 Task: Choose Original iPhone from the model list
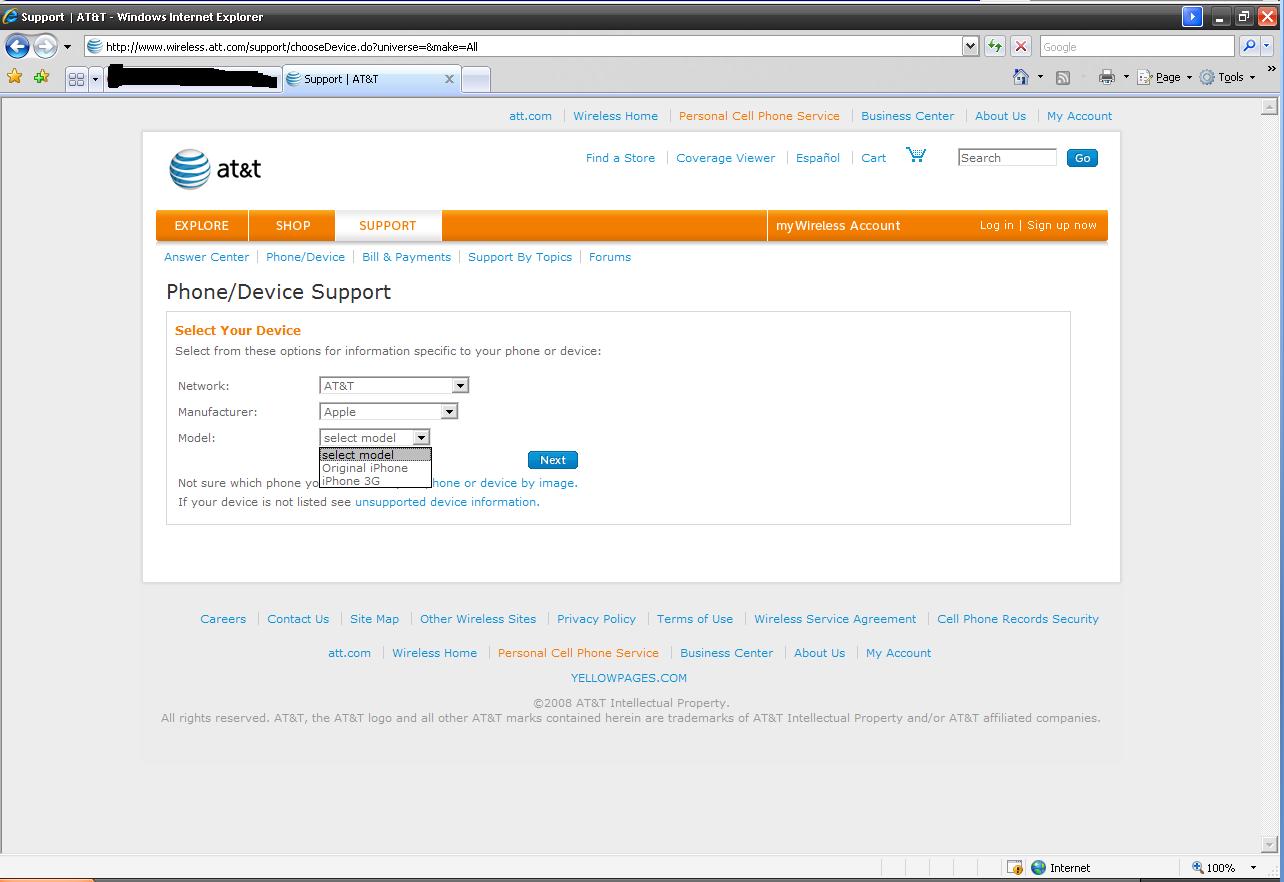pos(375,468)
